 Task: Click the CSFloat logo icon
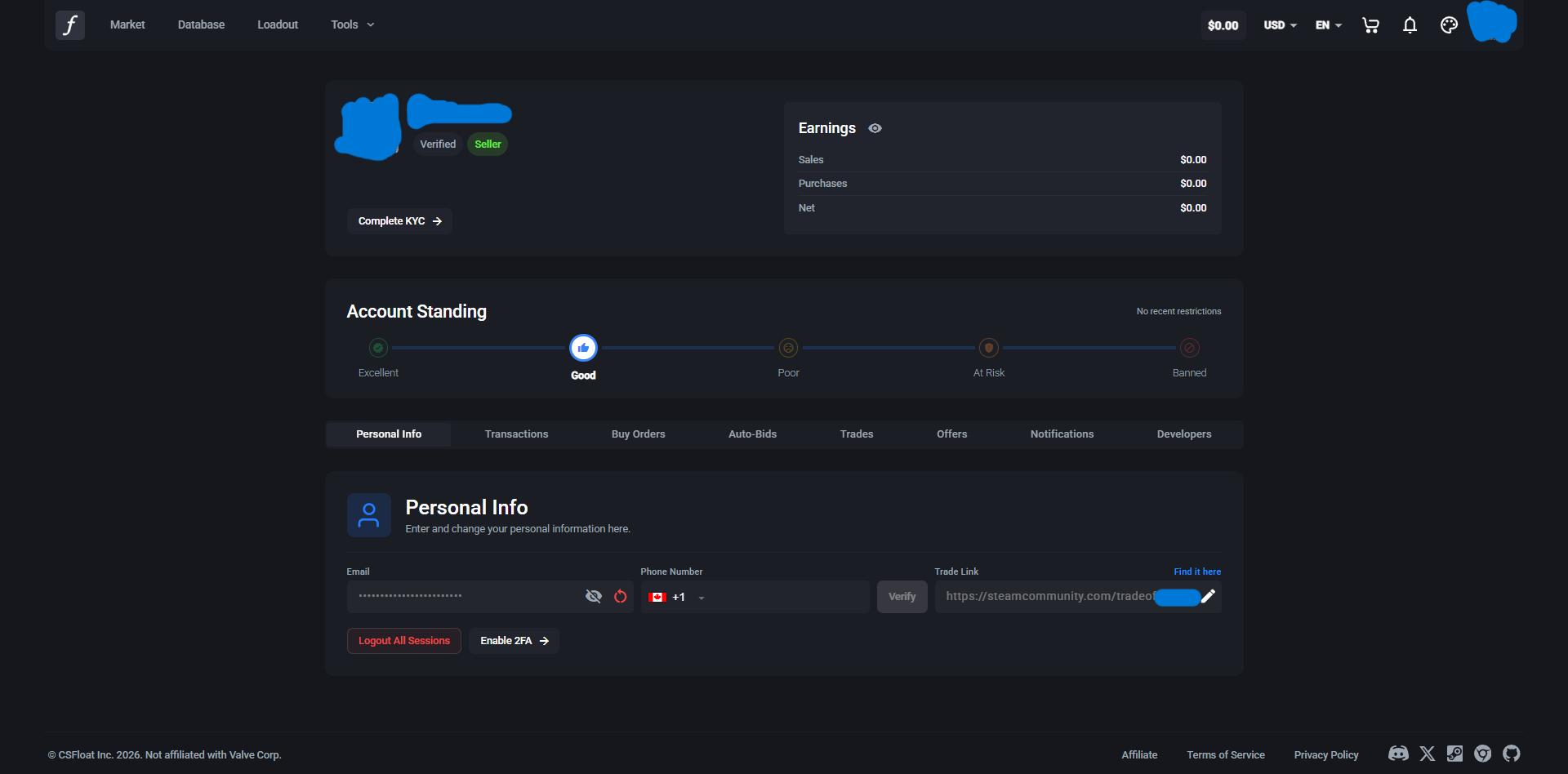point(70,25)
